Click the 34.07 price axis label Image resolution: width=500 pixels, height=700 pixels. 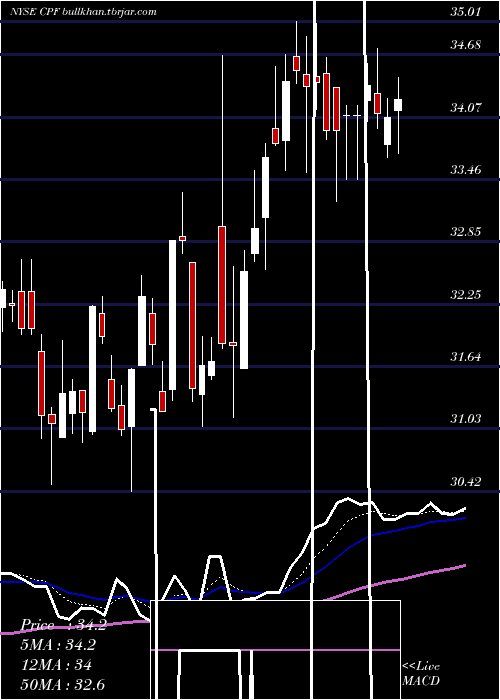(x=466, y=108)
